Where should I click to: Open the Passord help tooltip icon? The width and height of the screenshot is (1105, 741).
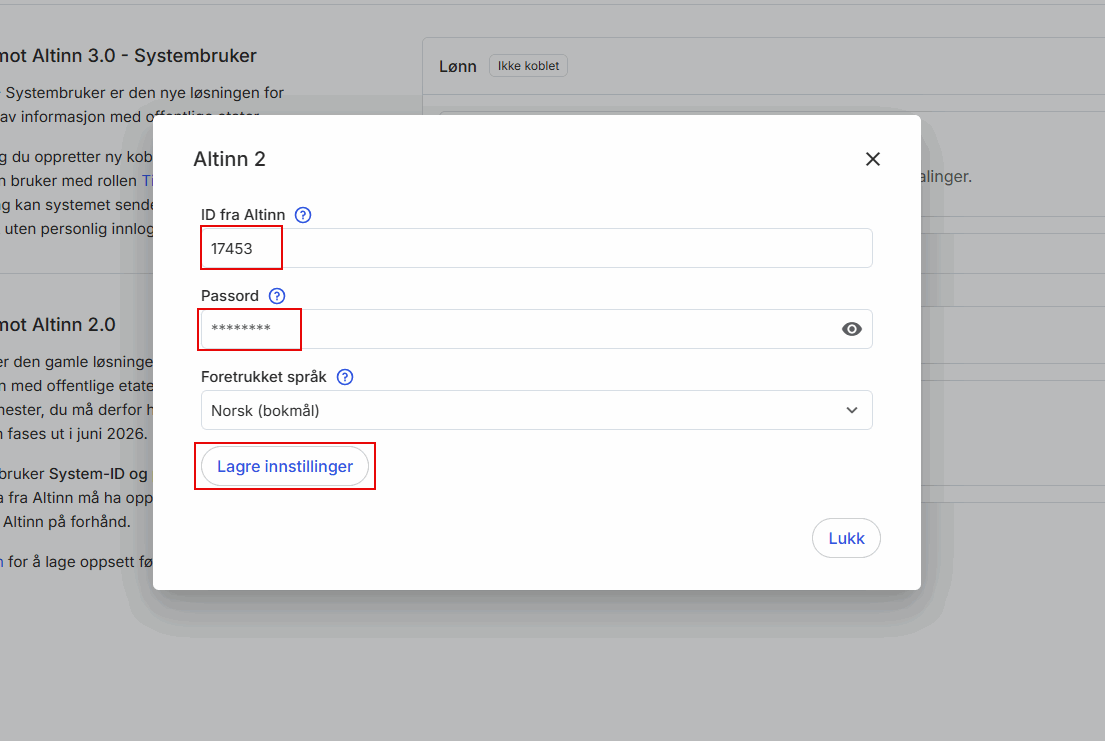click(277, 296)
